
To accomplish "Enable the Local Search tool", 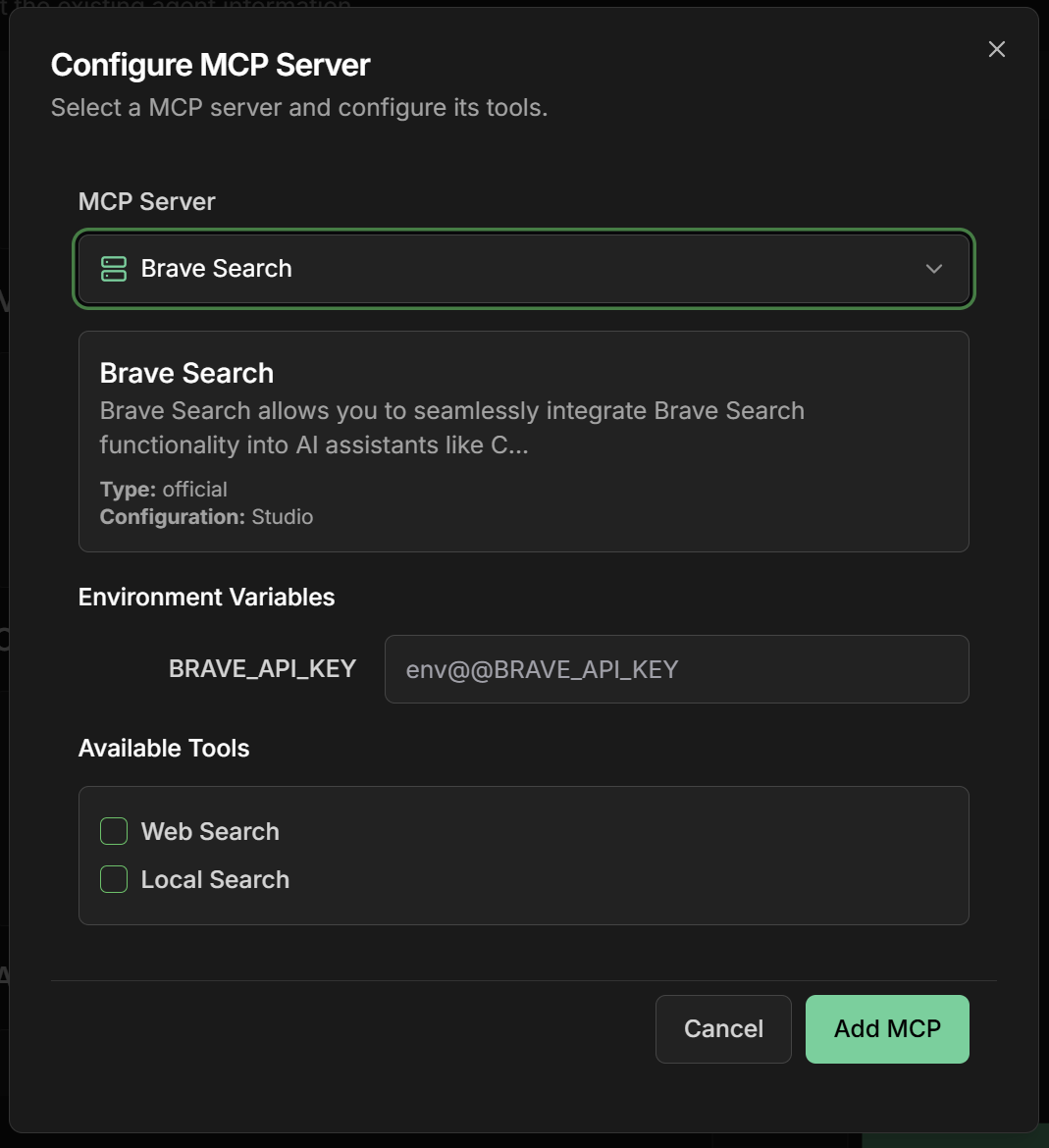I will (113, 879).
